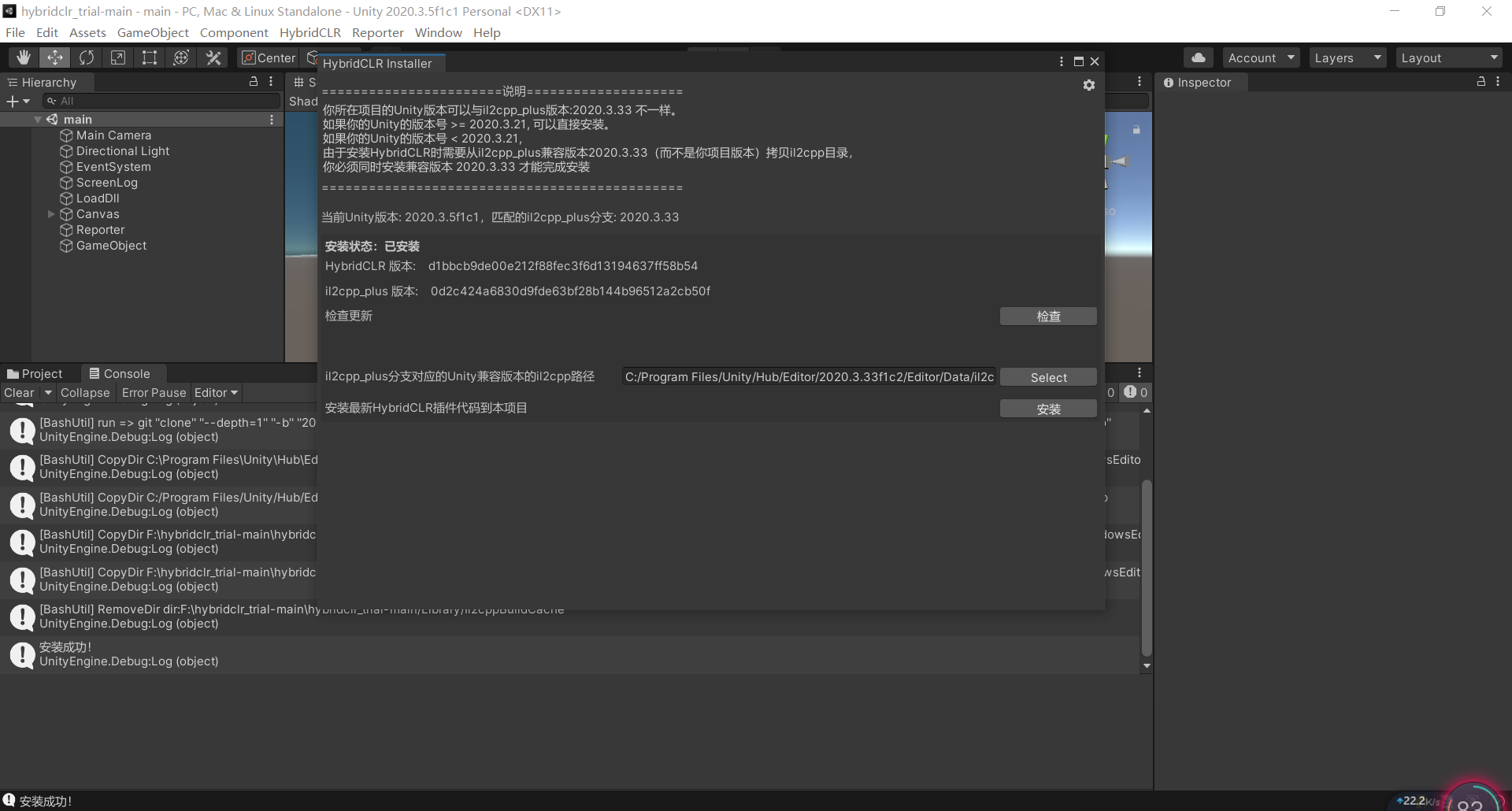Open the Clear options dropdown arrow

pyautogui.click(x=48, y=392)
